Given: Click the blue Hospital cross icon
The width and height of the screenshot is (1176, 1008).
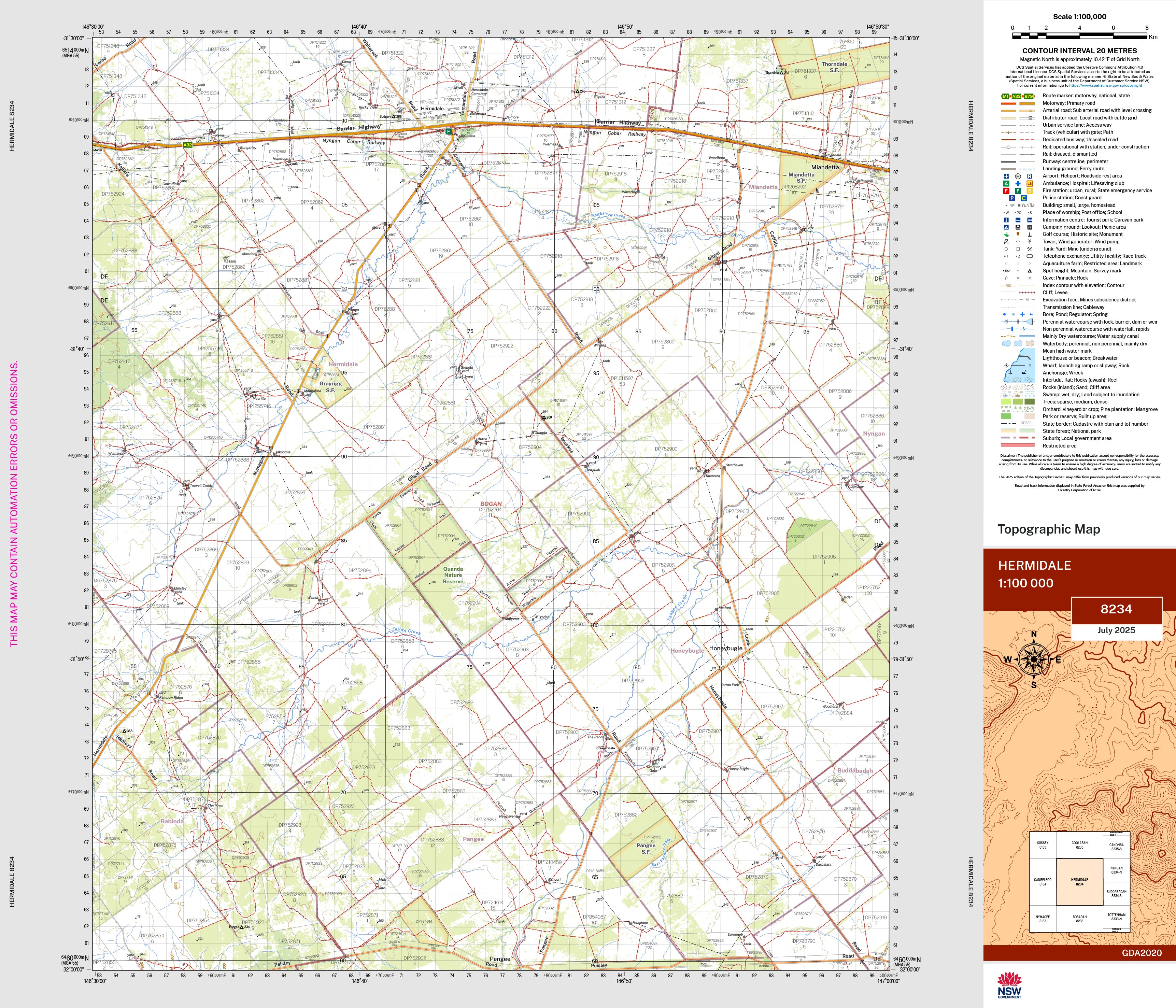Looking at the screenshot, I should (x=1018, y=184).
